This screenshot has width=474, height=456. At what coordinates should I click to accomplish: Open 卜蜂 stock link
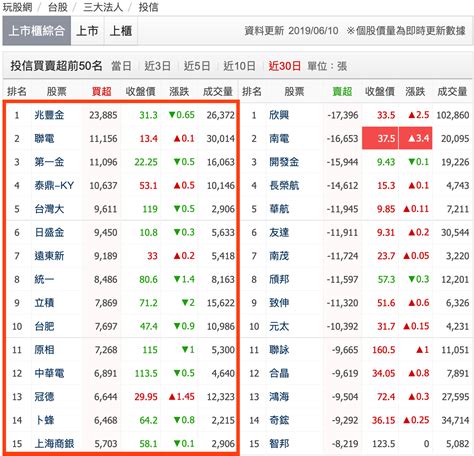coord(44,420)
